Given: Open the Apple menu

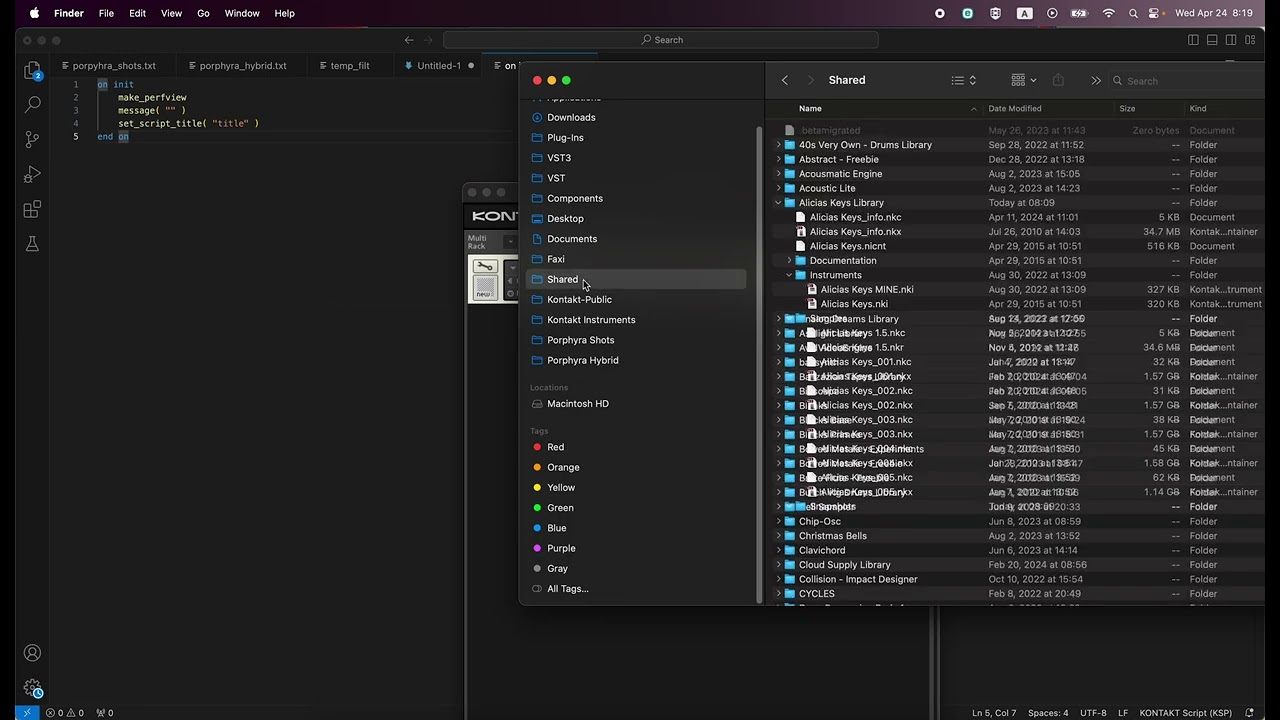Looking at the screenshot, I should pyautogui.click(x=34, y=13).
